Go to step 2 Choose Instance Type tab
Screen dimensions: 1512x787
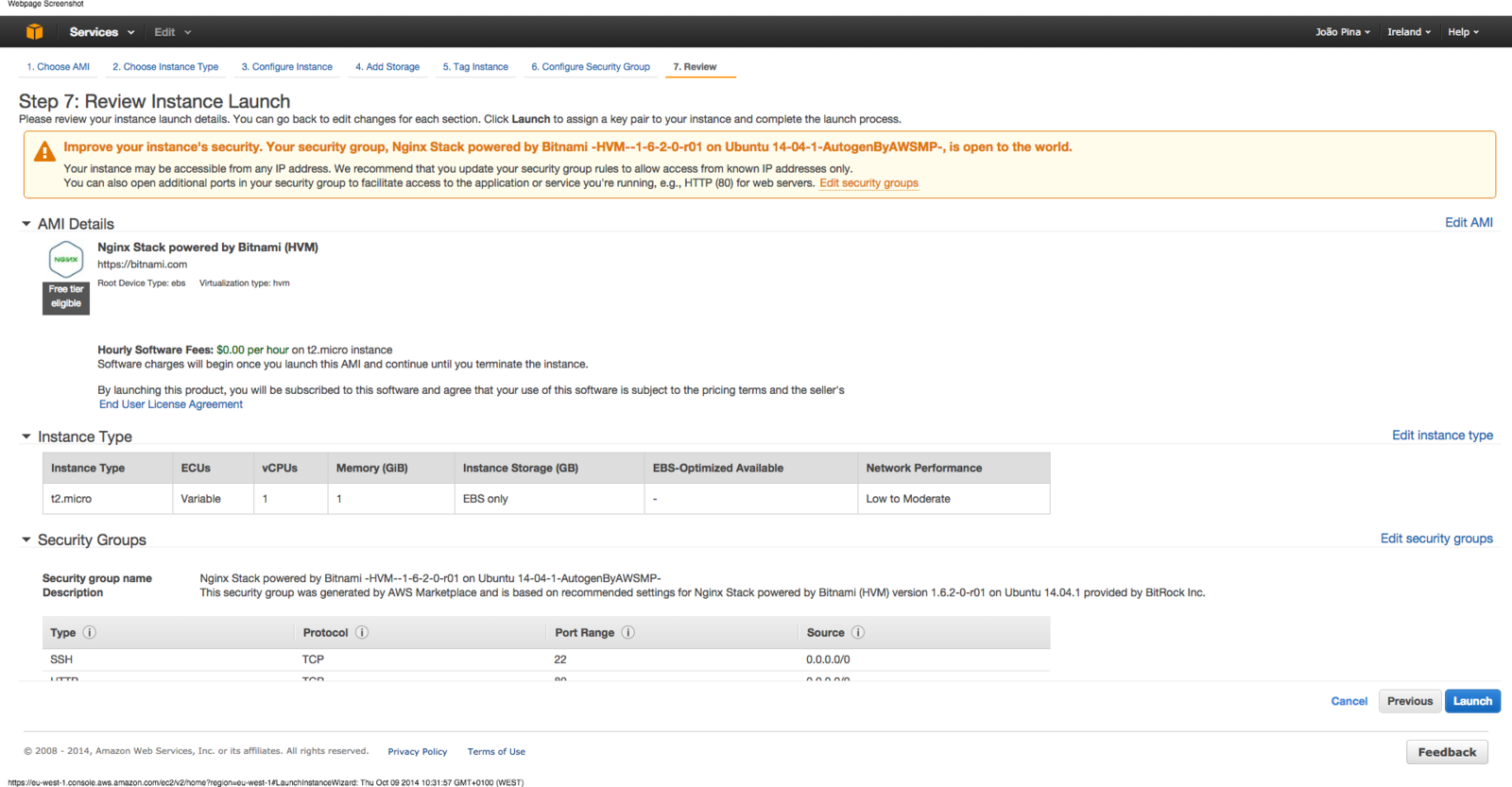165,67
